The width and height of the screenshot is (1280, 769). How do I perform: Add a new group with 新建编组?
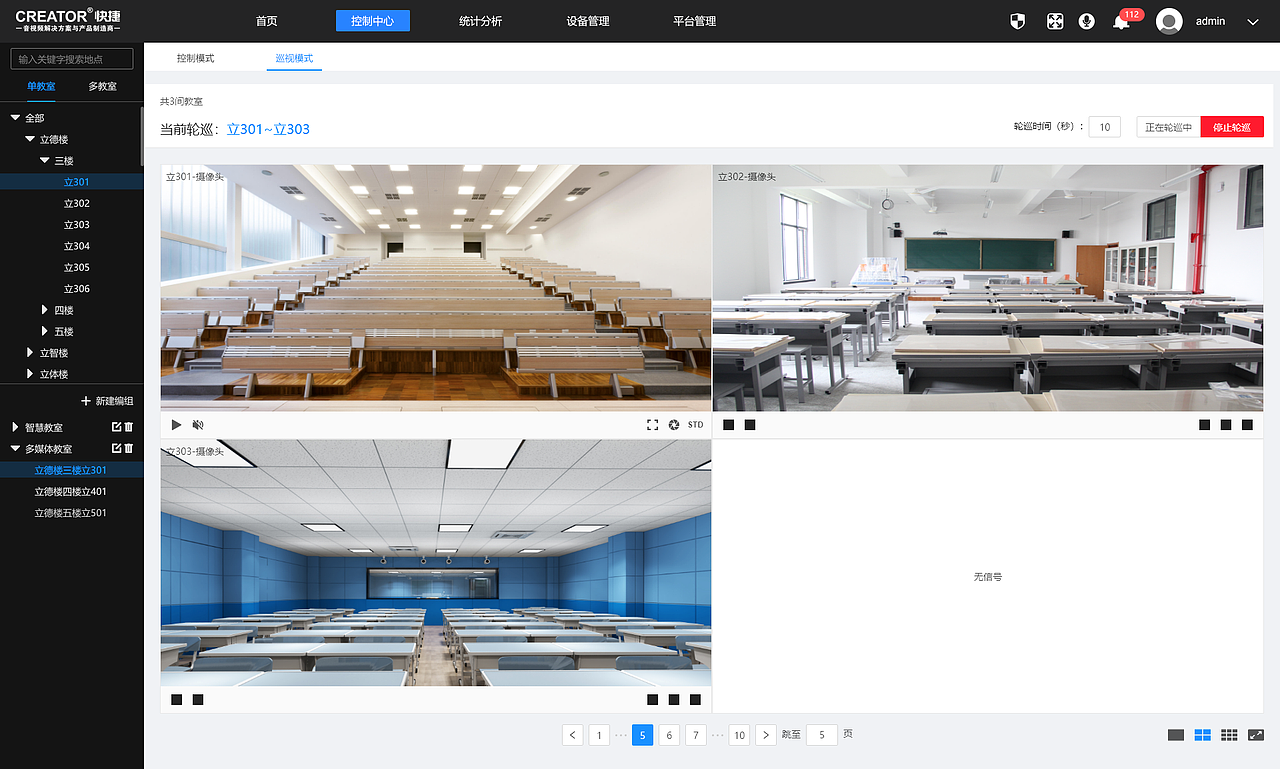pos(107,401)
